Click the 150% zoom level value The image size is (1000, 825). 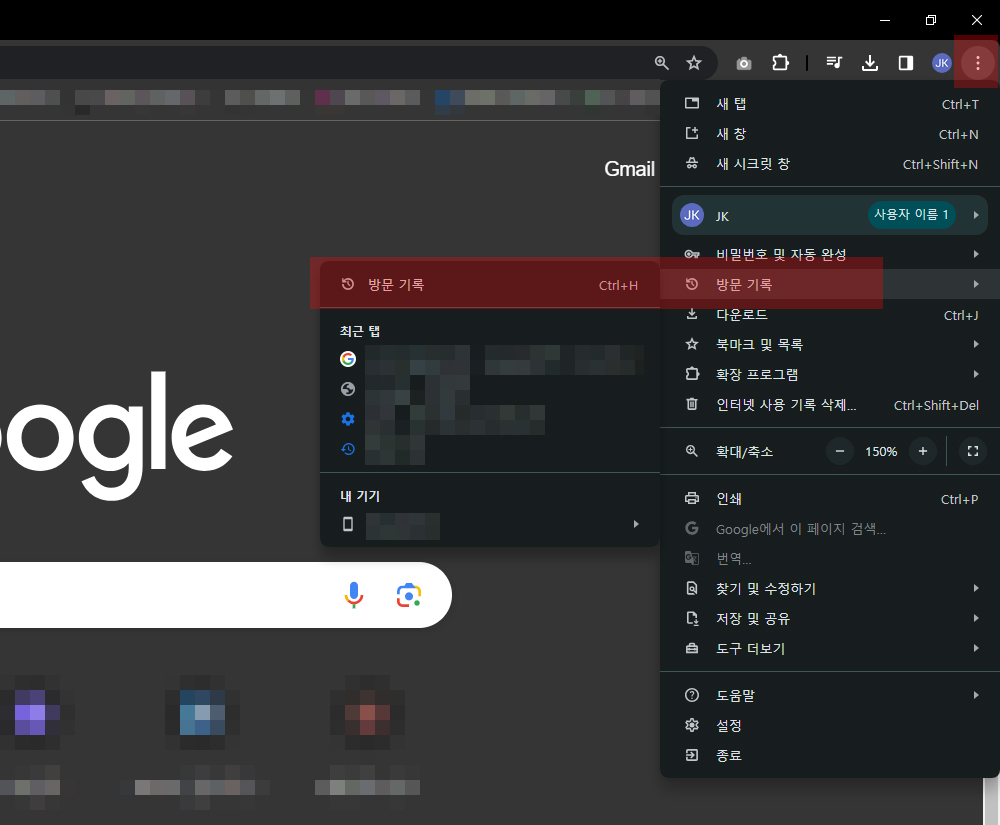[881, 451]
